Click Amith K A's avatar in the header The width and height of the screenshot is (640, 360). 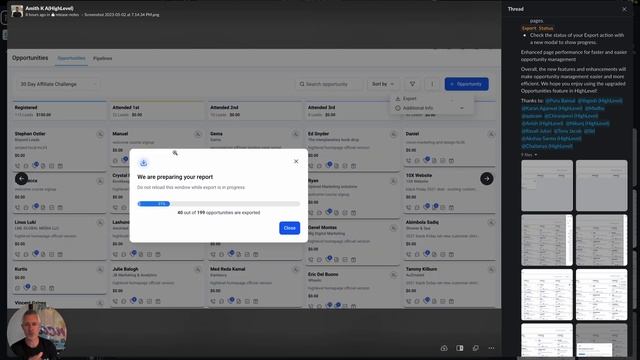17,11
